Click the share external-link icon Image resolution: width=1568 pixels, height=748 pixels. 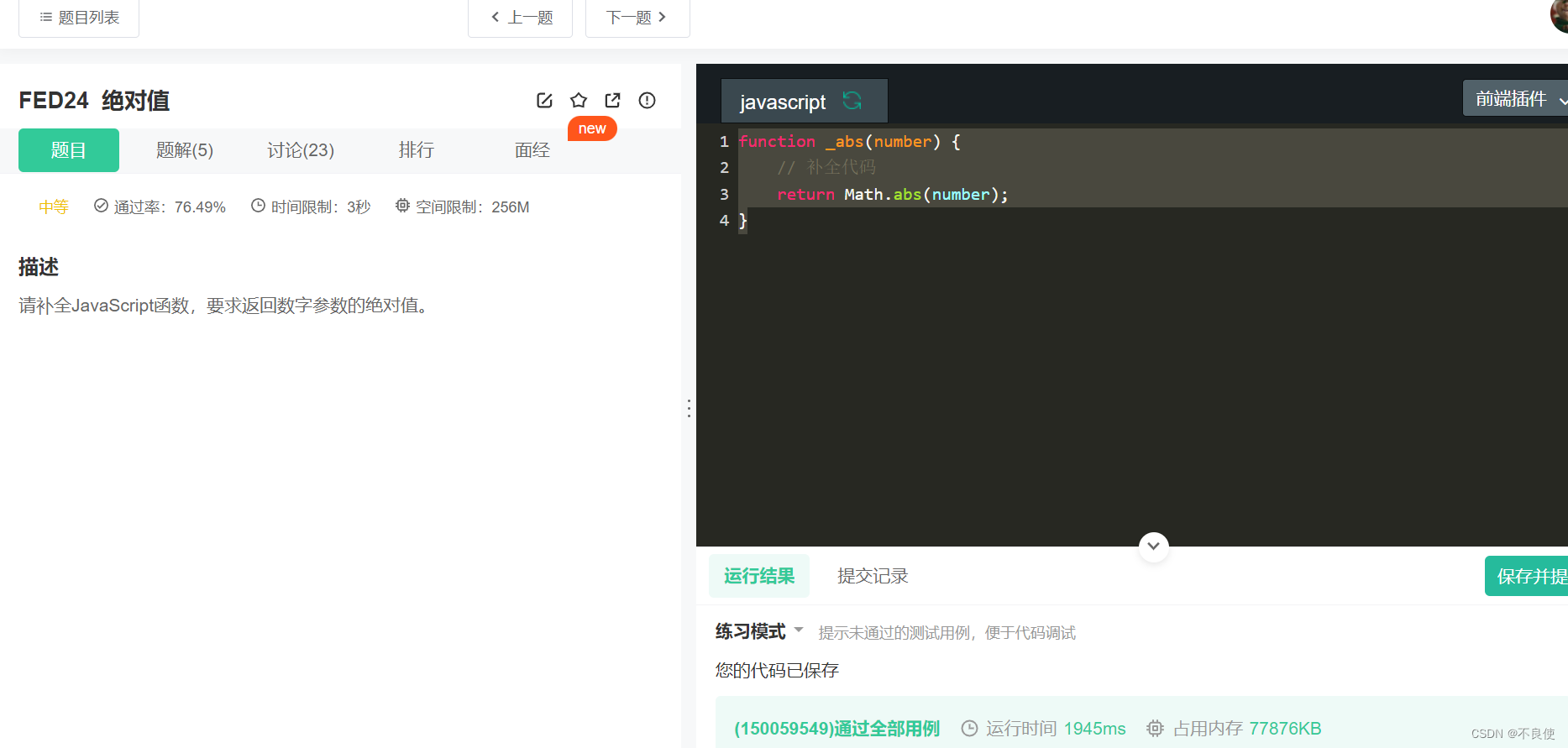click(613, 101)
